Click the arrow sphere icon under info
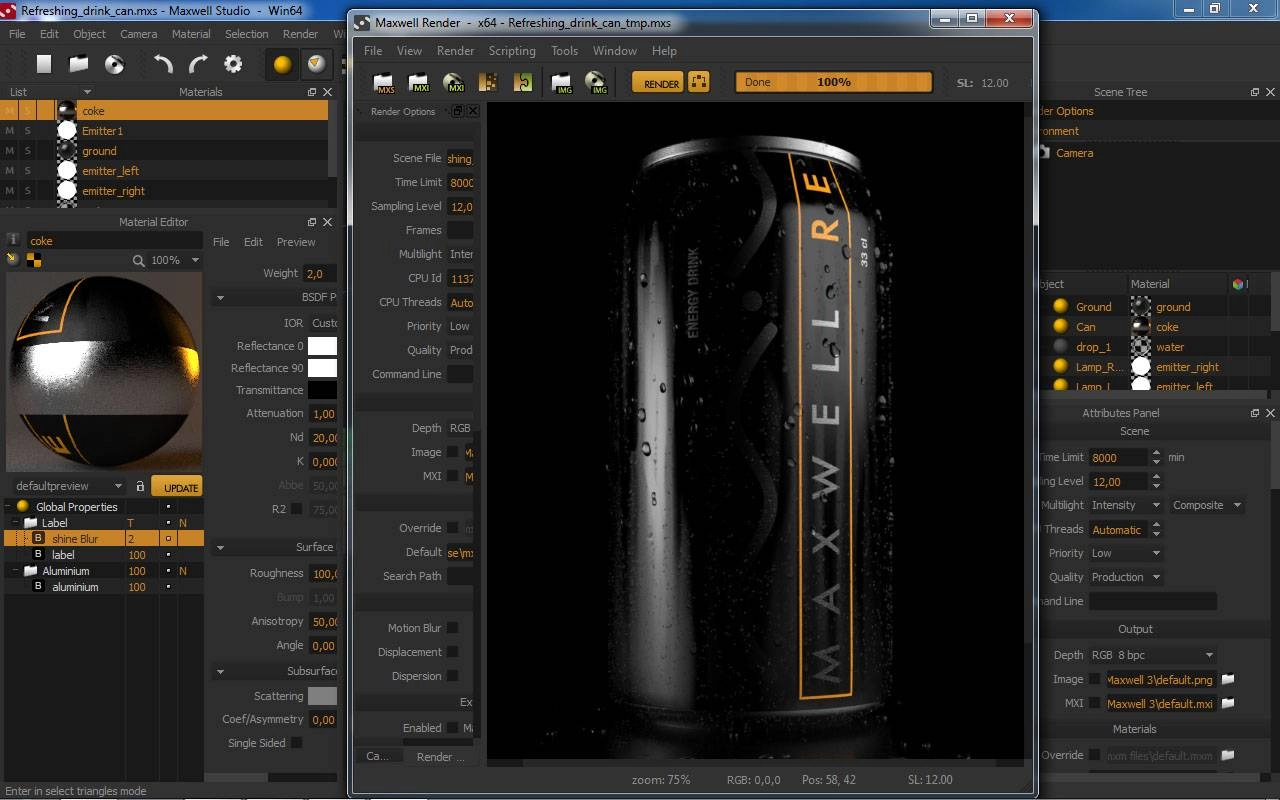This screenshot has width=1280, height=800. pos(13,259)
